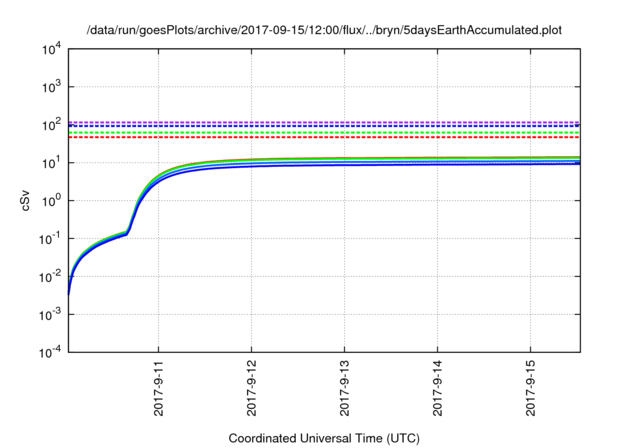Click the cSv y-axis label
The height and width of the screenshot is (448, 640).
point(25,201)
